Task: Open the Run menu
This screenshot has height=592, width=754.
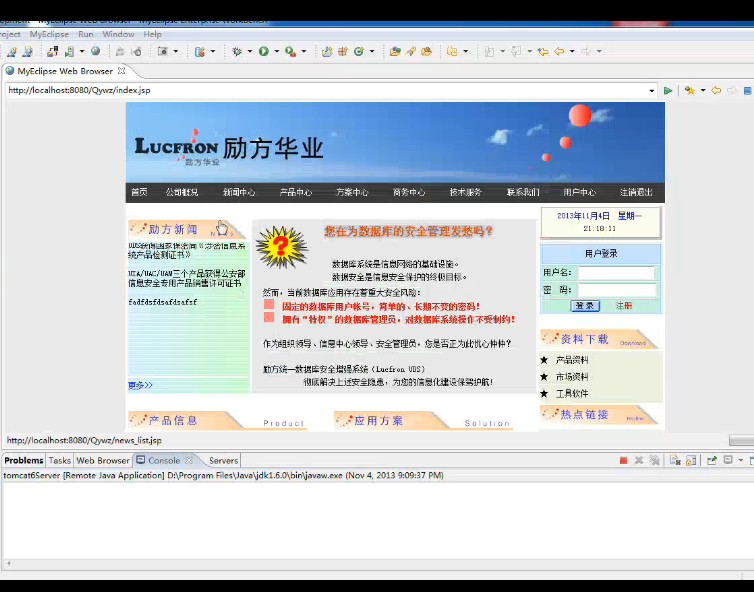Action: (86, 34)
